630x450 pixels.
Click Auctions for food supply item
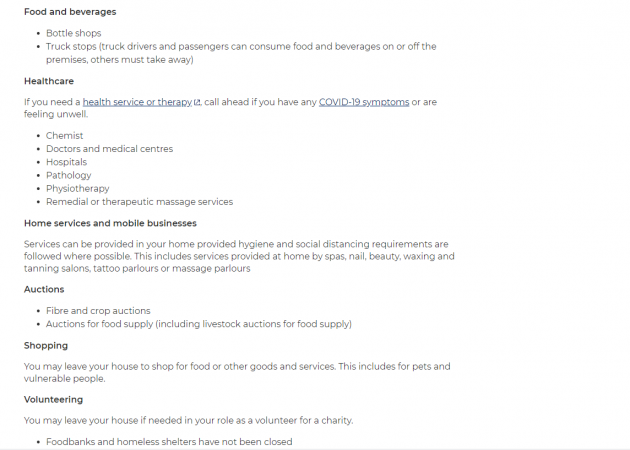click(199, 324)
